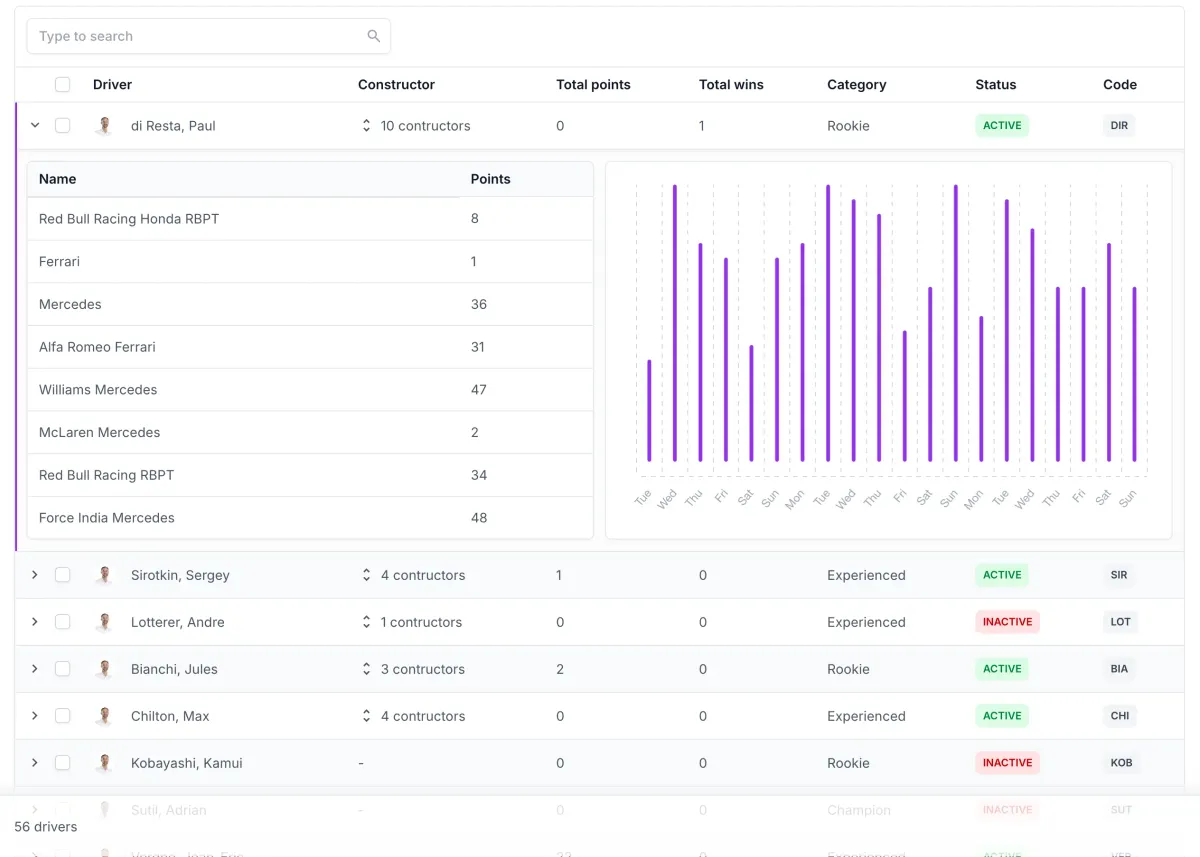Viewport: 1200px width, 857px height.
Task: Click the tallest first Wed chart bar
Action: pyautogui.click(x=675, y=323)
